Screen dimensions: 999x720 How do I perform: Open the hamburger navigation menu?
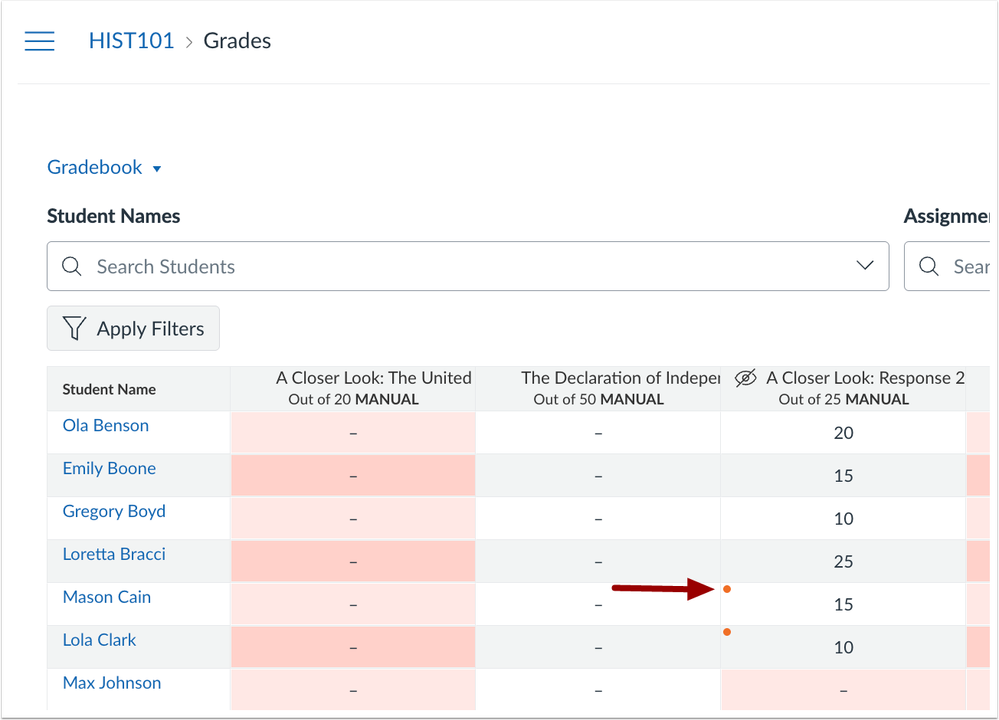click(x=39, y=41)
